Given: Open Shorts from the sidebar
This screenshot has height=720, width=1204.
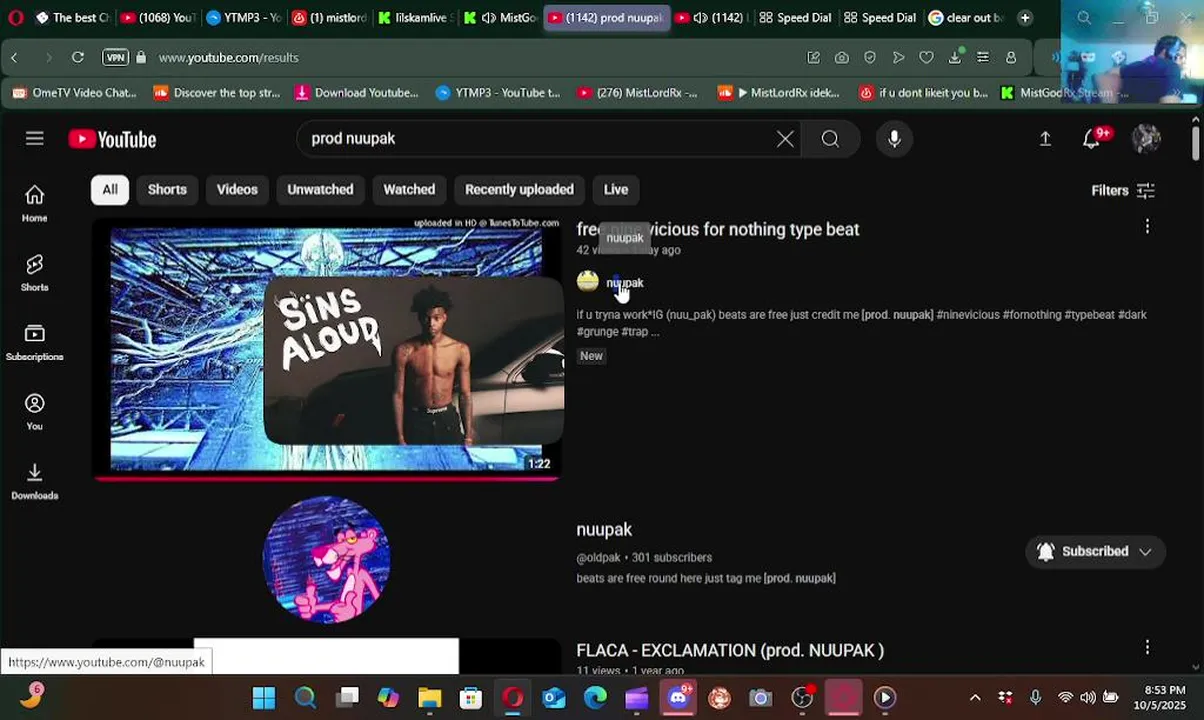Looking at the screenshot, I should (x=35, y=272).
